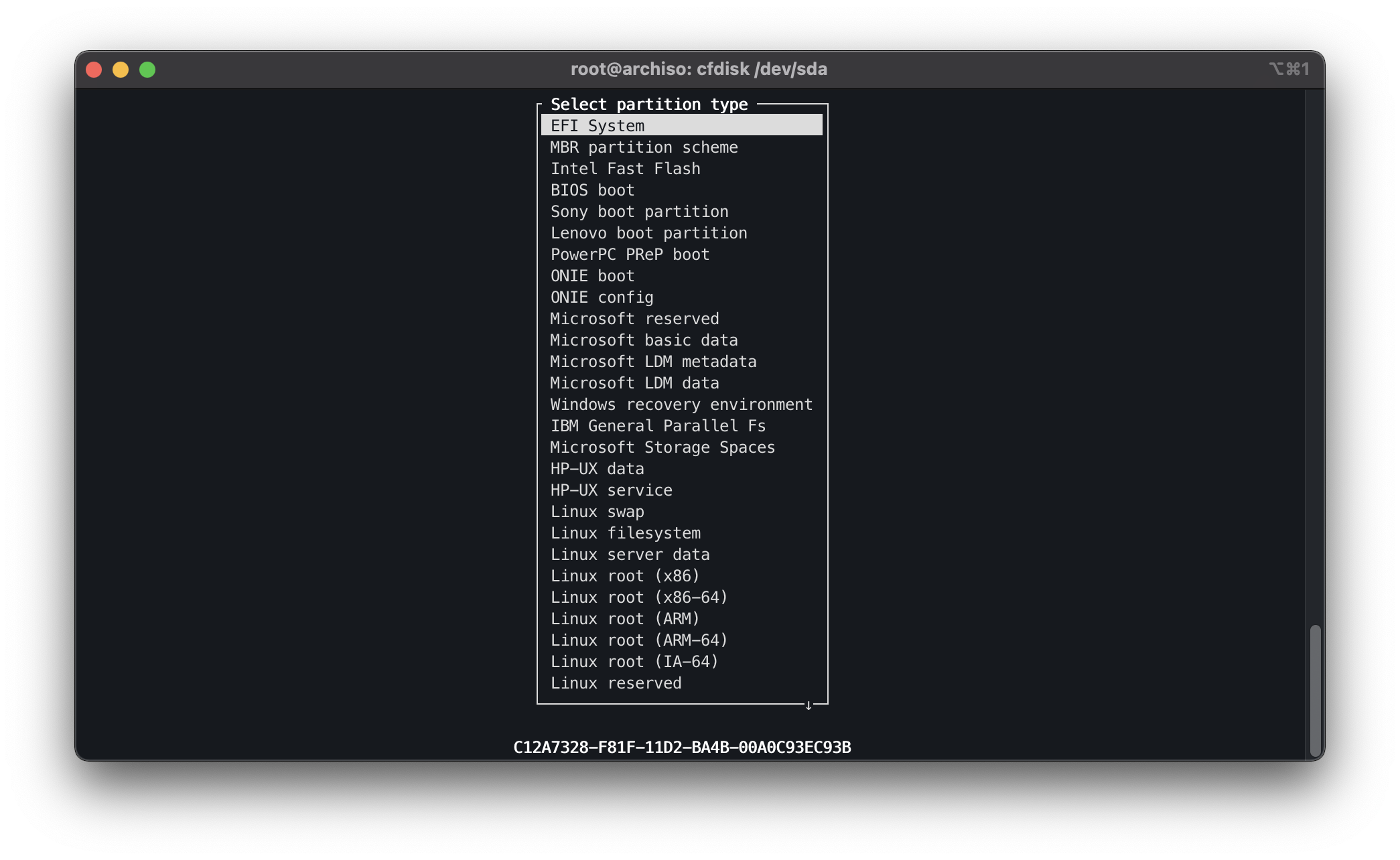Pick Microsoft Storage Spaces type
The width and height of the screenshot is (1400, 860).
[x=681, y=447]
